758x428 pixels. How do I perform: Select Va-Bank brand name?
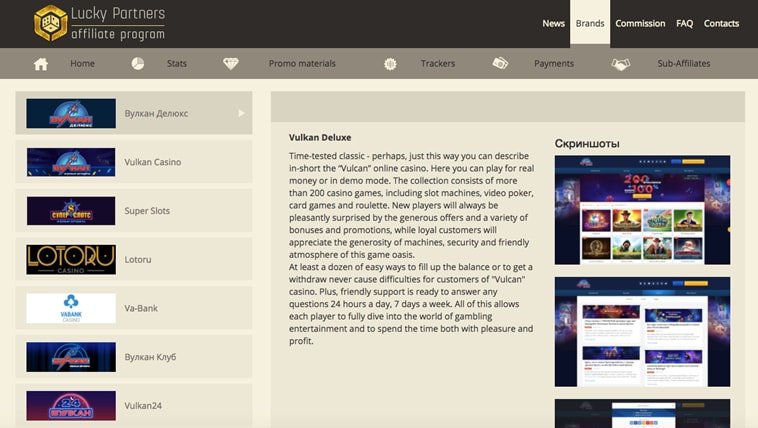tap(141, 308)
